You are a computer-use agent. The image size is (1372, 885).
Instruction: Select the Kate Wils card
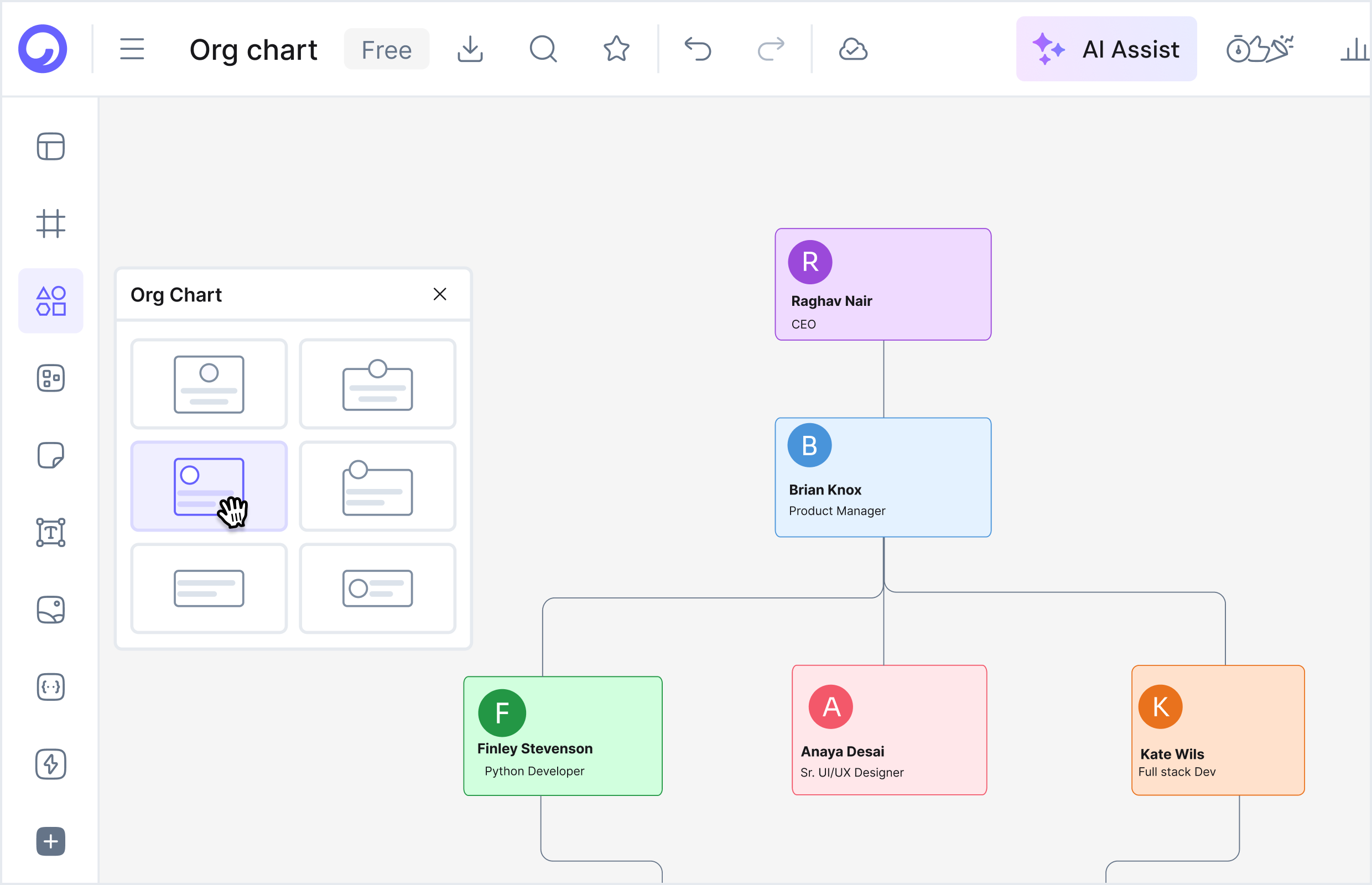(x=1218, y=731)
